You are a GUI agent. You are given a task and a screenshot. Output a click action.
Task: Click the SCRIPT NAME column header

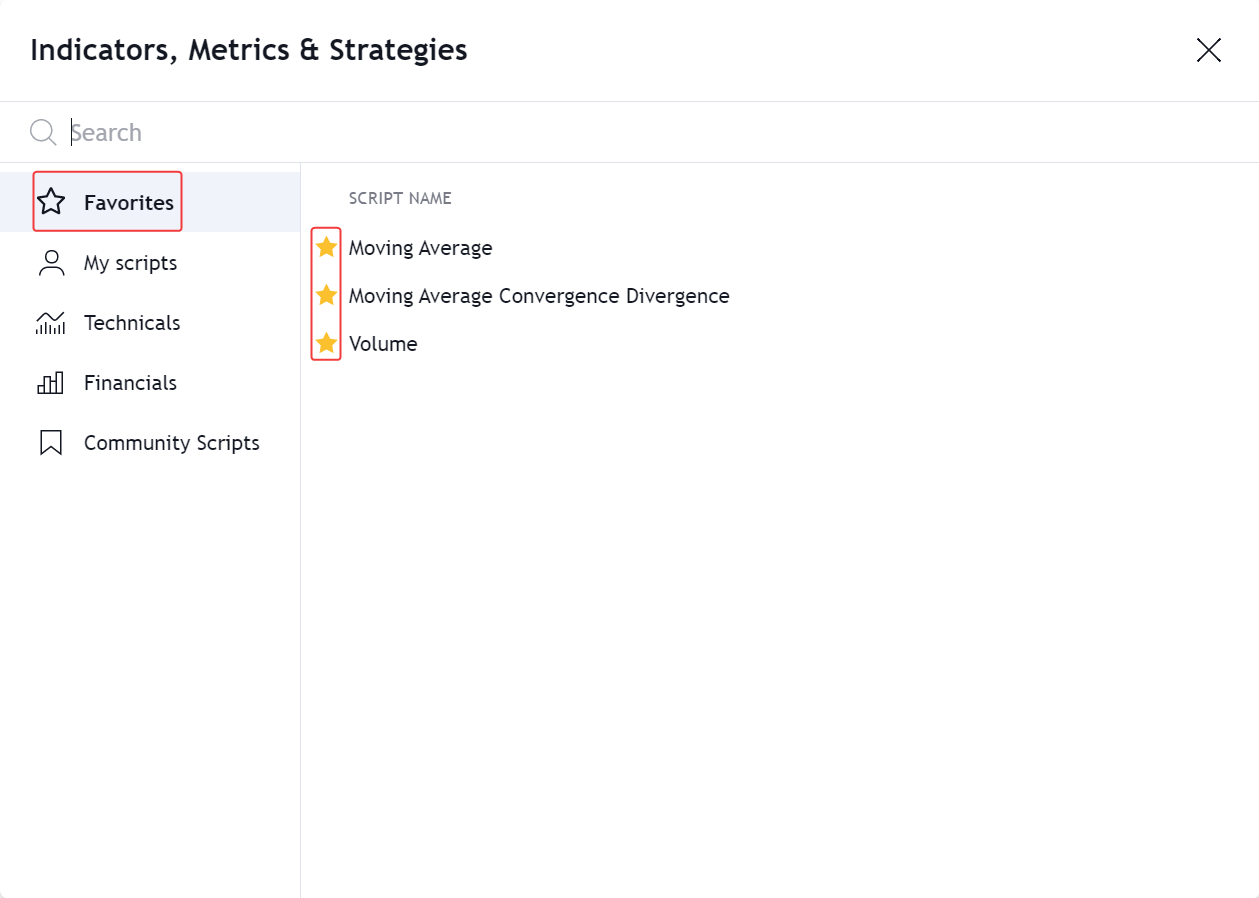400,198
